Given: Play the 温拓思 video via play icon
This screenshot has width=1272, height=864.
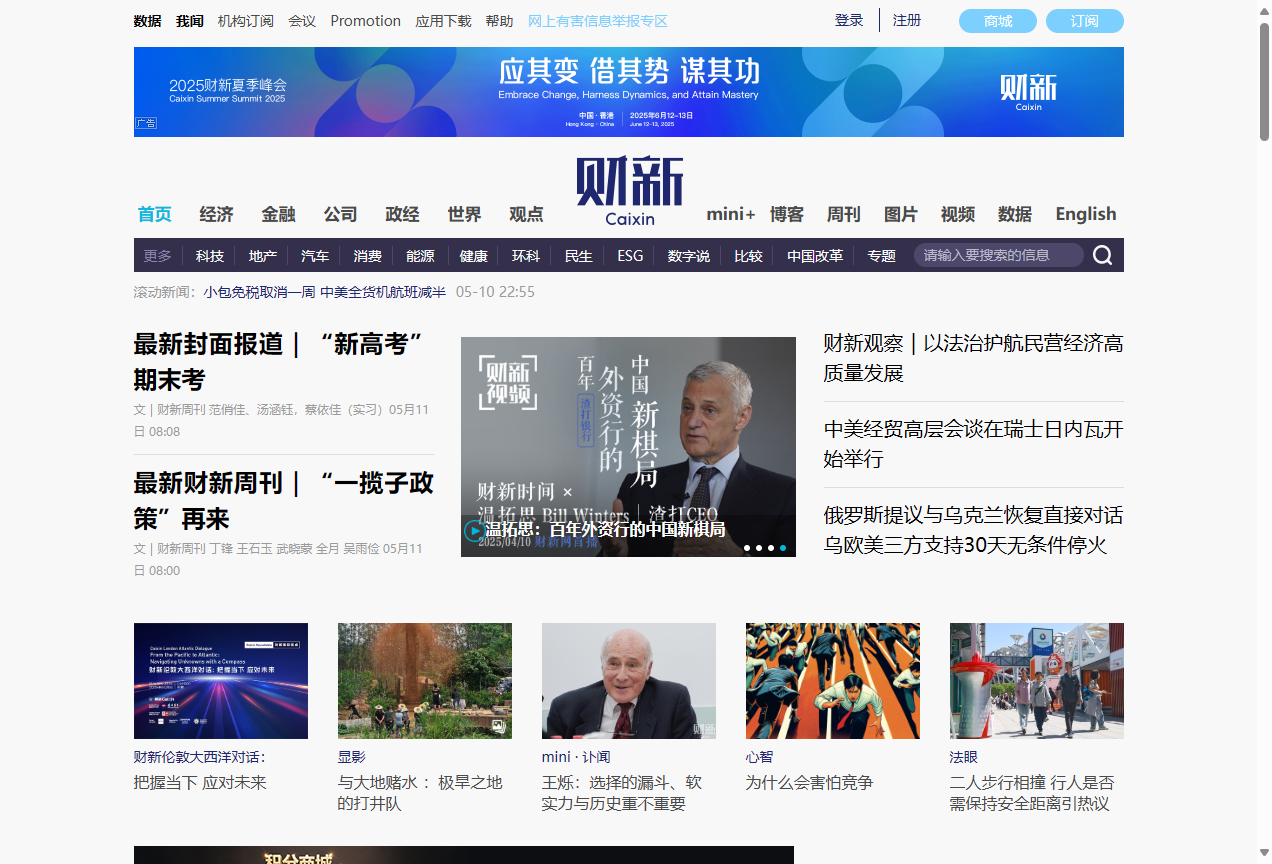Looking at the screenshot, I should pyautogui.click(x=473, y=531).
